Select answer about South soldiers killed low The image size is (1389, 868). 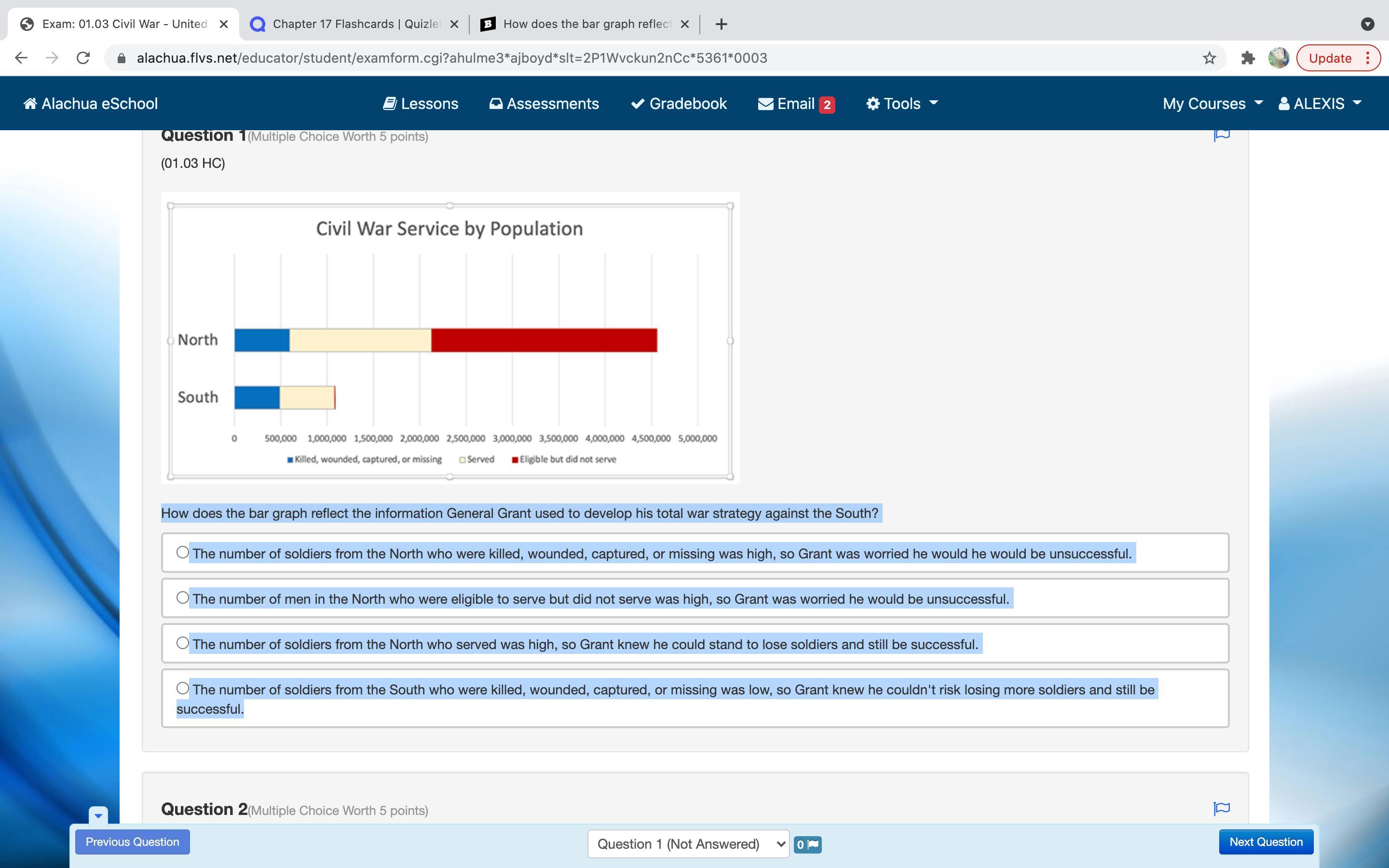point(182,688)
